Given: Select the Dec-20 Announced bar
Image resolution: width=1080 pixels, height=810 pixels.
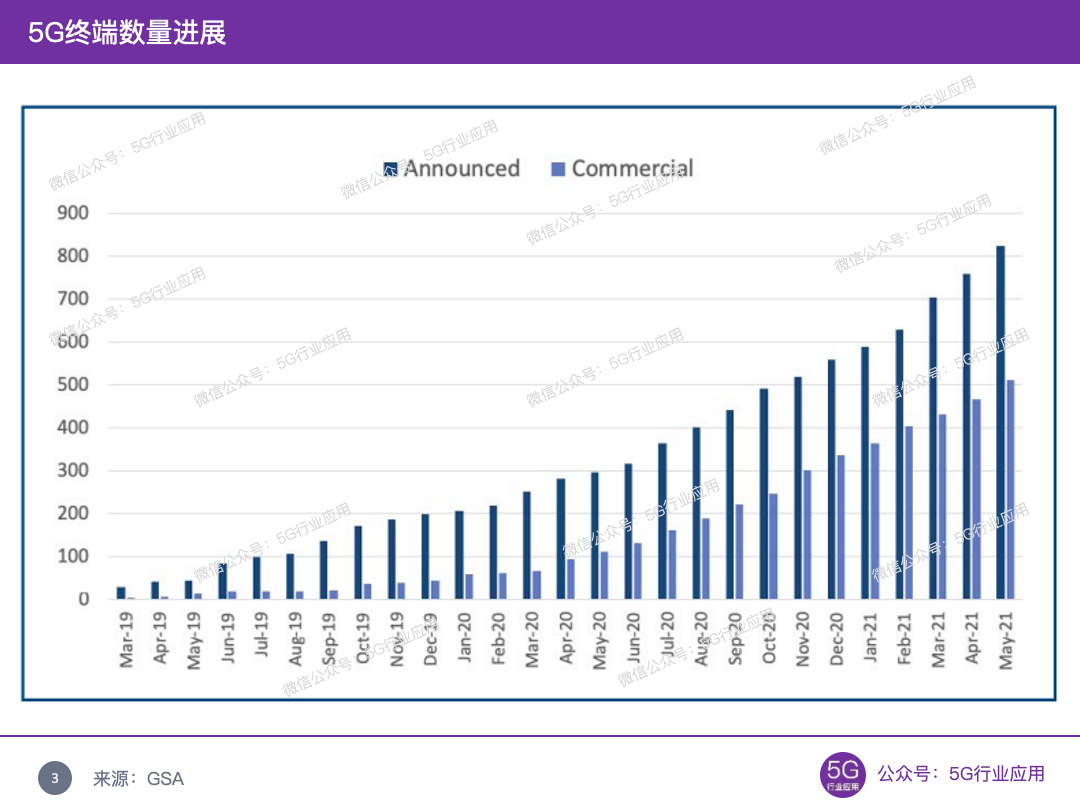Looking at the screenshot, I should click(831, 479).
